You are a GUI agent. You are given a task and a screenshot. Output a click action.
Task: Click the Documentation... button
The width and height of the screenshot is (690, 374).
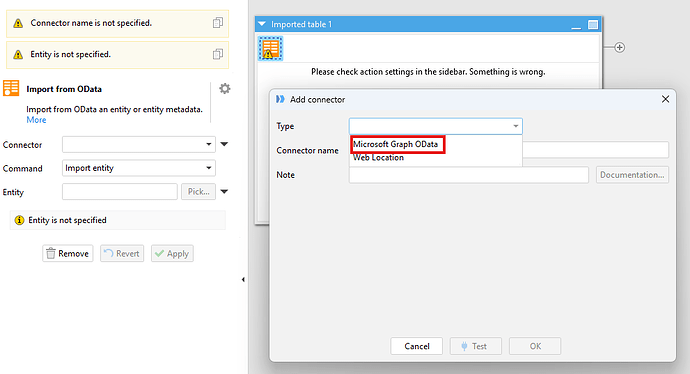tap(632, 175)
